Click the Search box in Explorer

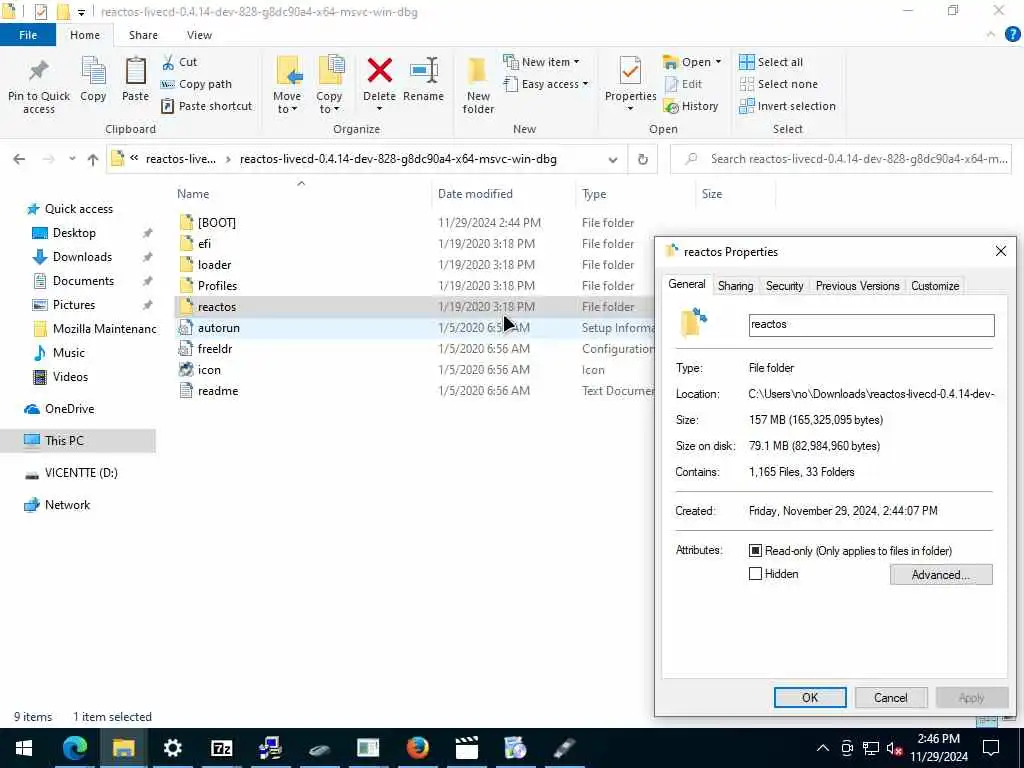tap(841, 159)
